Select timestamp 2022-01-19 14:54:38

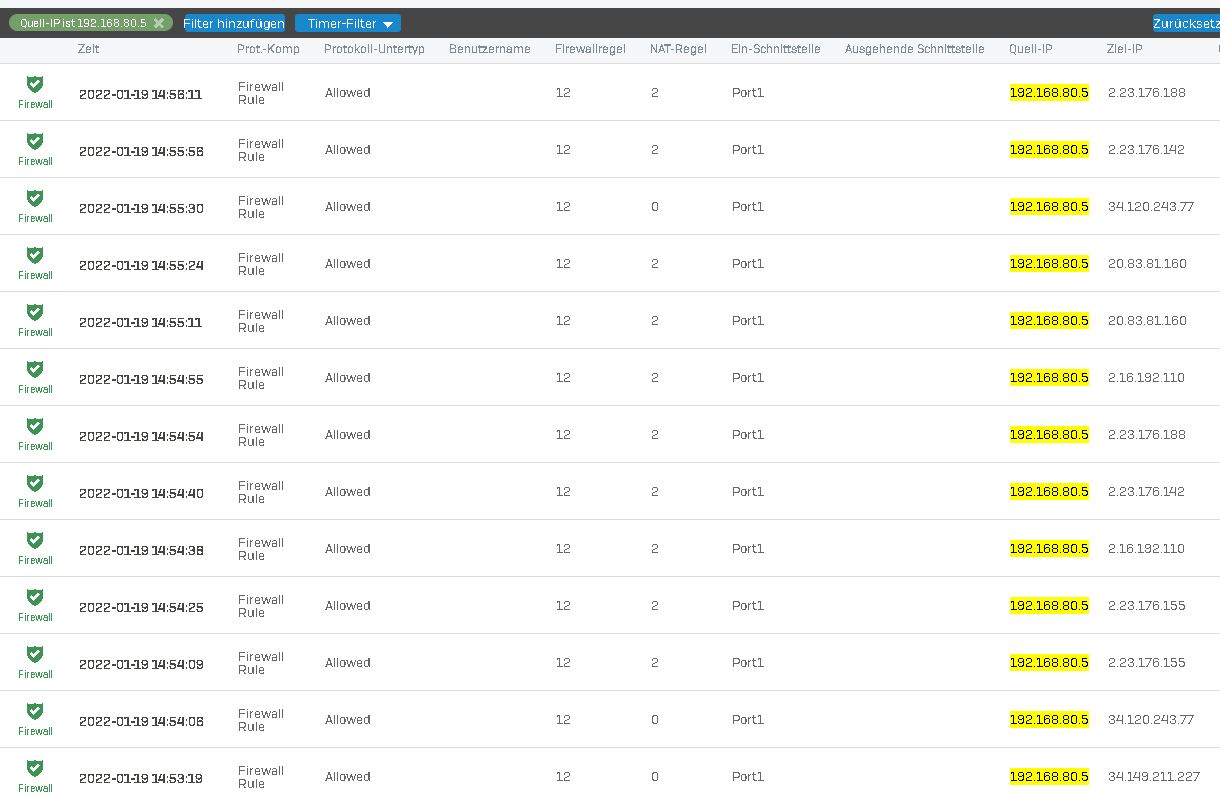(x=141, y=550)
